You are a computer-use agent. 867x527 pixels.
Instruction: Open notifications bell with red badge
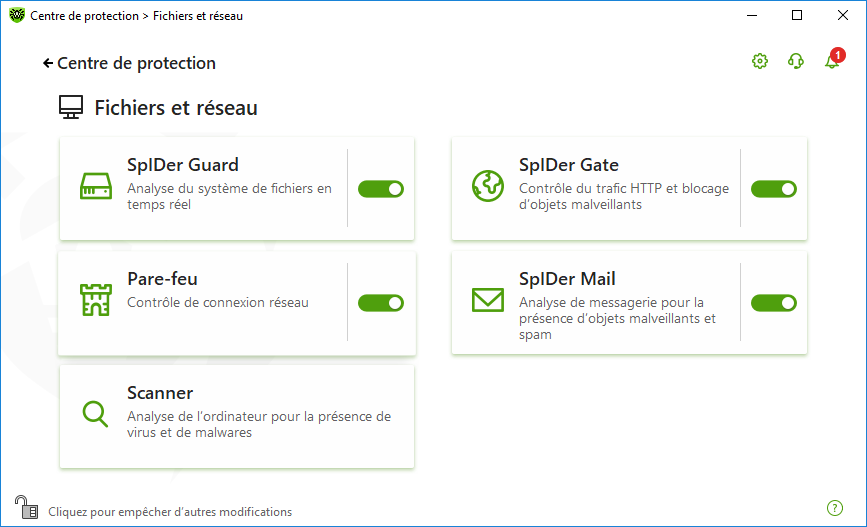tap(834, 59)
